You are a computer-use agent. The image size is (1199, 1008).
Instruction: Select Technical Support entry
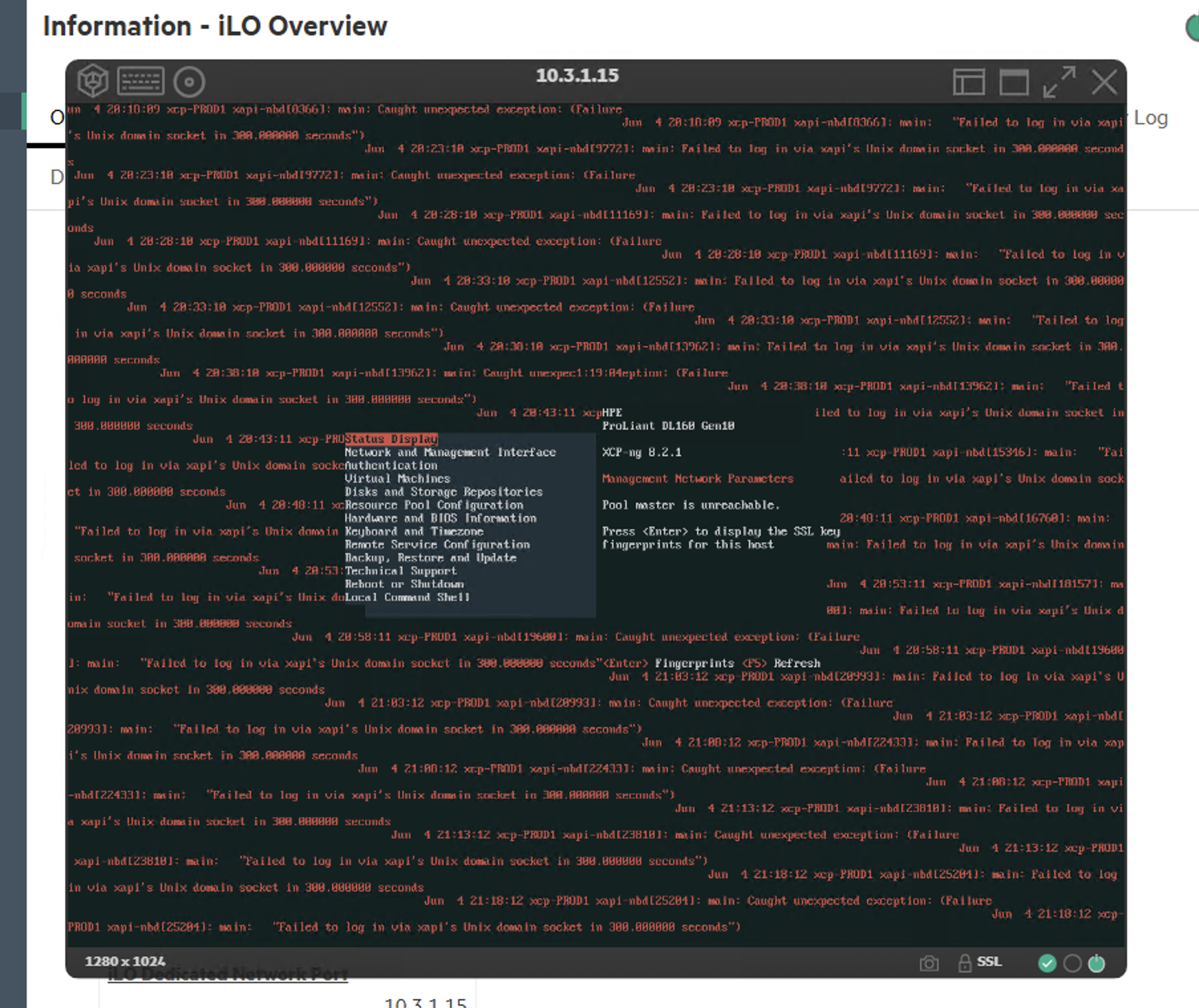[400, 571]
